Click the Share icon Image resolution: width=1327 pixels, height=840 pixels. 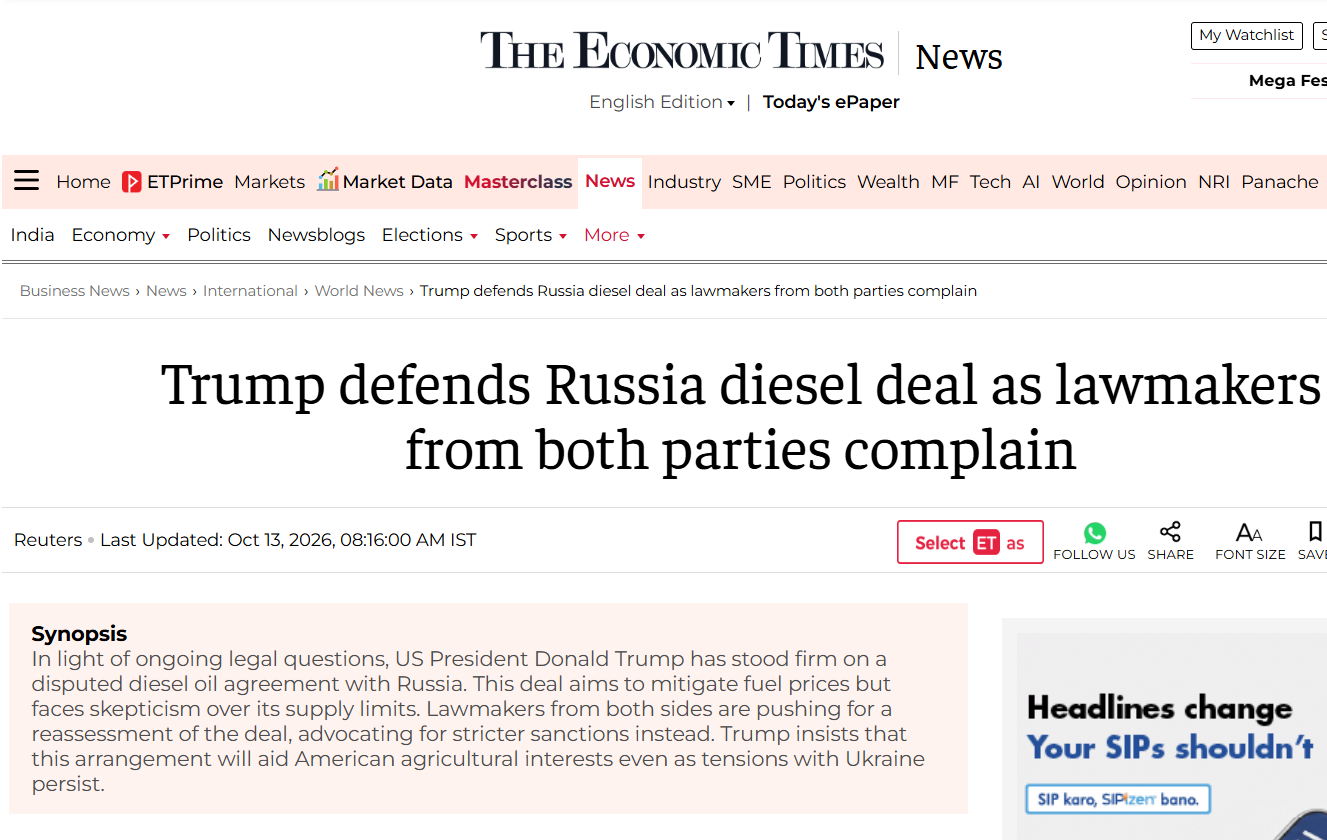(x=1170, y=532)
